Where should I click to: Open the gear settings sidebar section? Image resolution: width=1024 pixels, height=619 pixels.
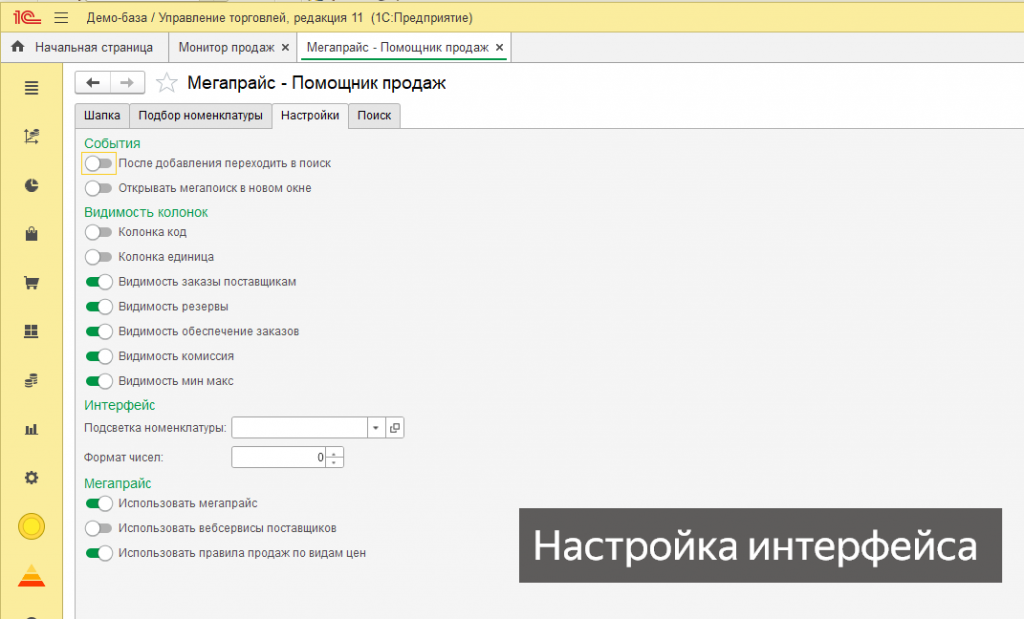(x=31, y=477)
